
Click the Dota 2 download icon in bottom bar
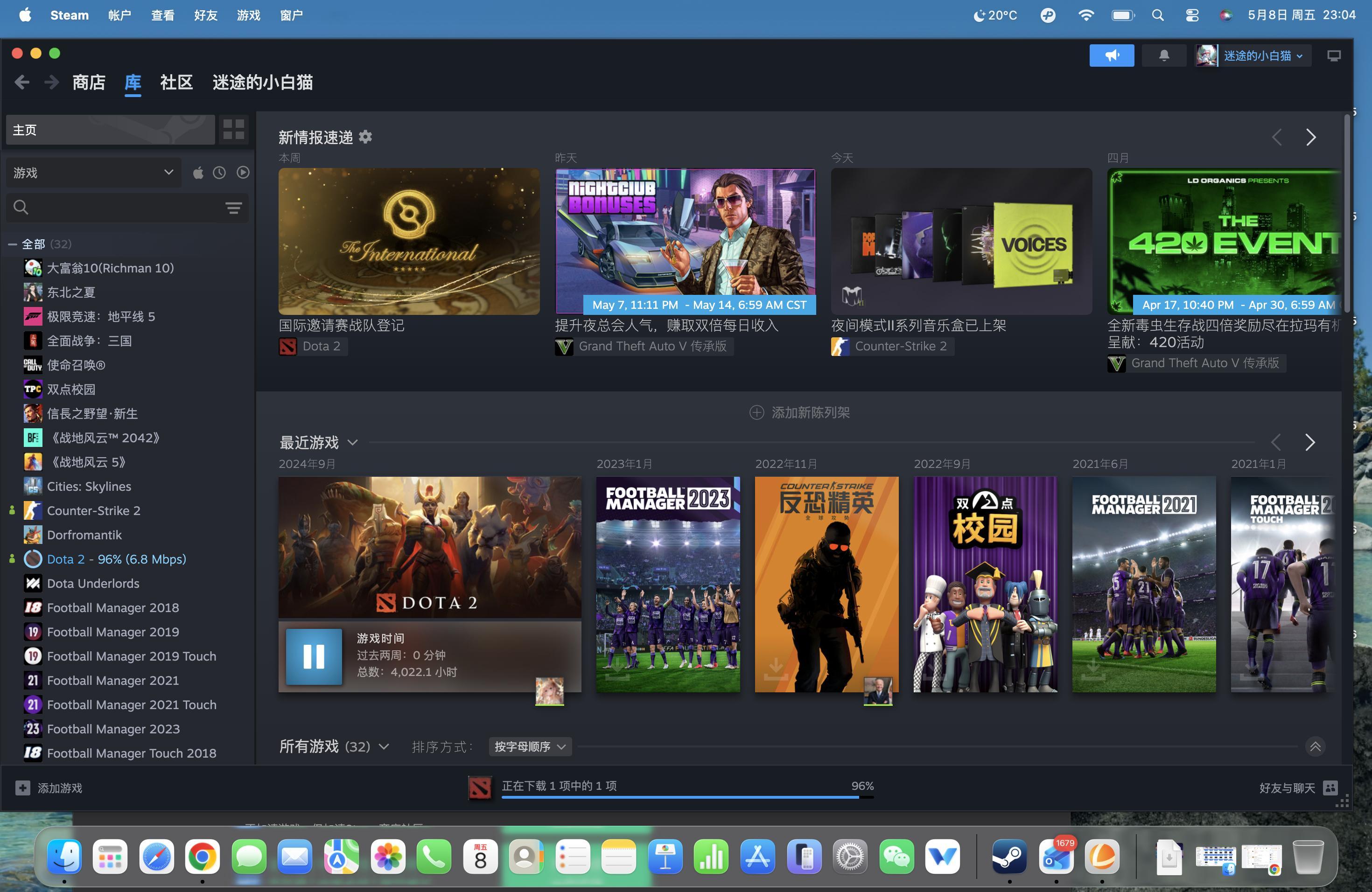480,787
